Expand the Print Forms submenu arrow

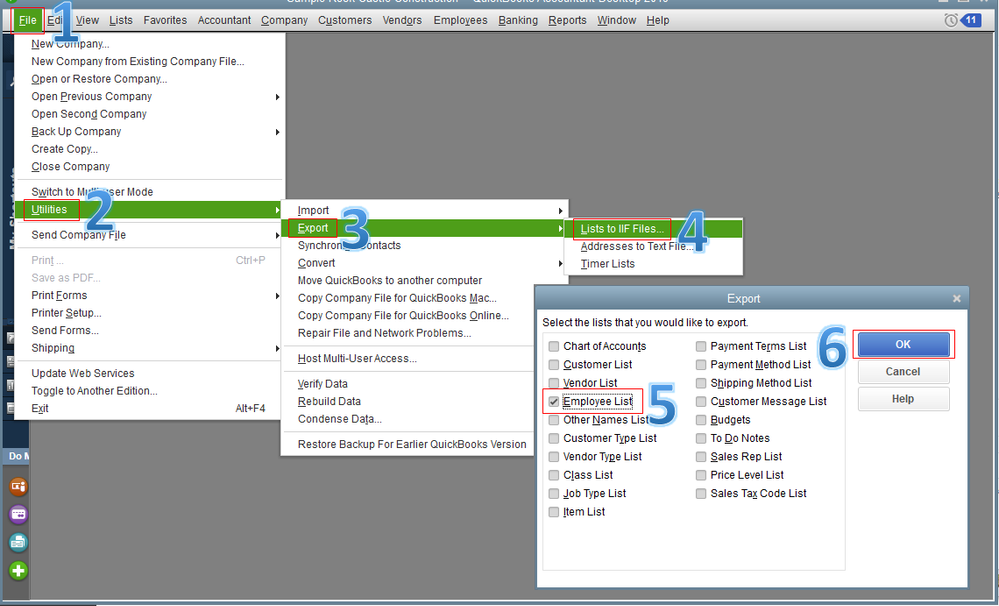point(277,296)
